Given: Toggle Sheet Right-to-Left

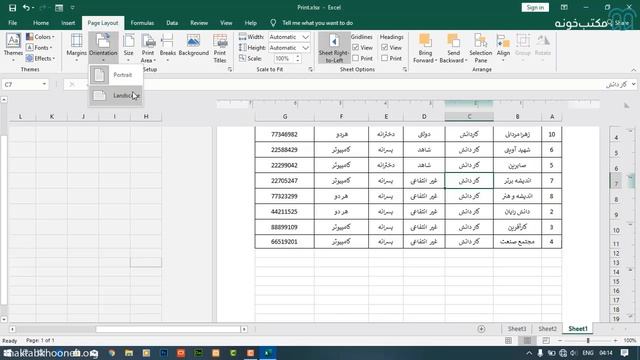Looking at the screenshot, I should pos(334,48).
